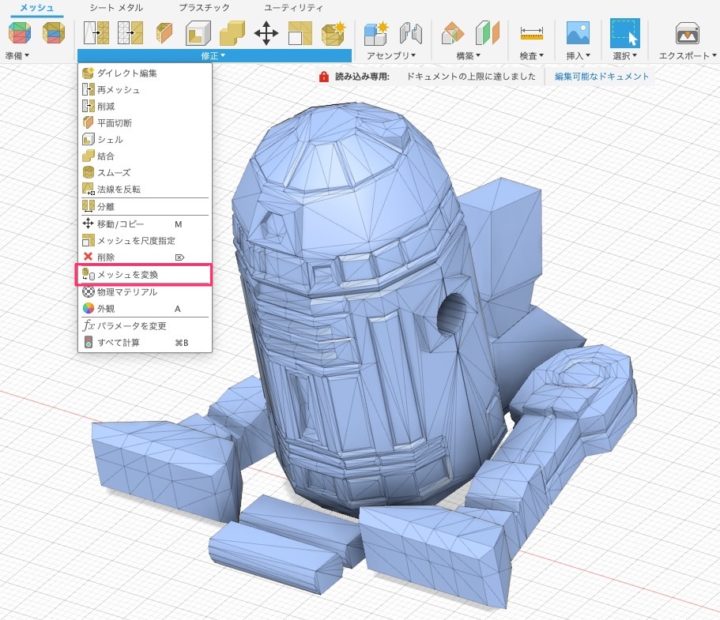Screen dimensions: 720x620
Task: Click the 編集可能なドキュメント link
Action: [602, 76]
